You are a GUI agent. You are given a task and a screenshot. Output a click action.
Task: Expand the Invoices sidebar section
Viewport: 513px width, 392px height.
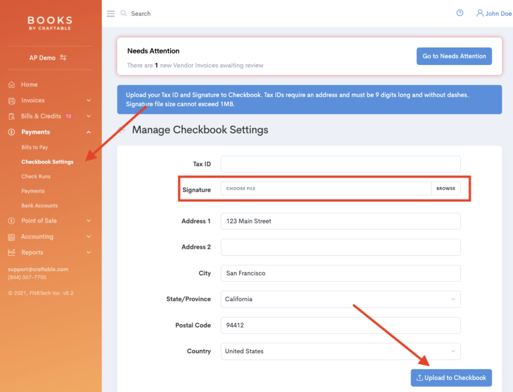89,100
